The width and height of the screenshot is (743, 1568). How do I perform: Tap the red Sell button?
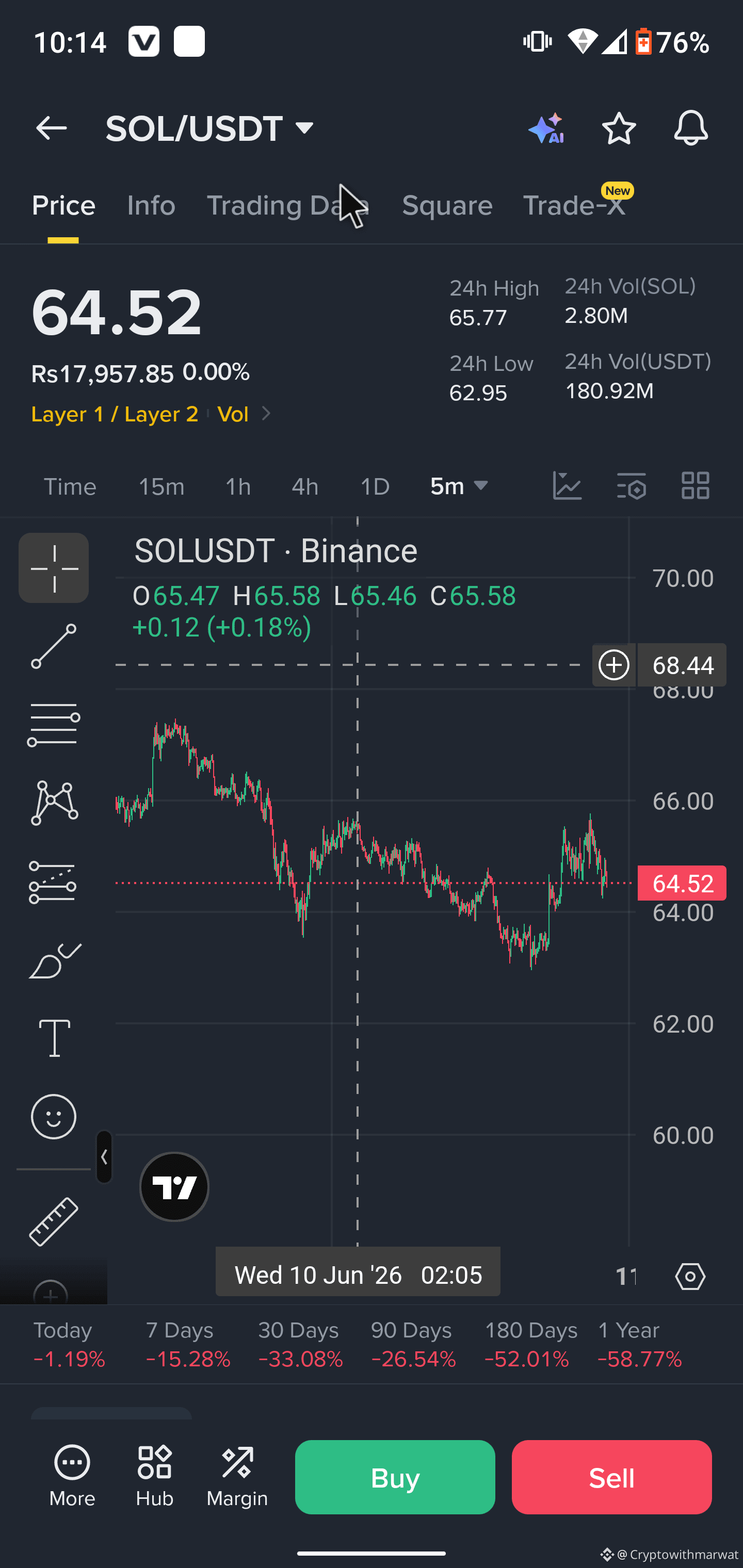[x=611, y=1477]
